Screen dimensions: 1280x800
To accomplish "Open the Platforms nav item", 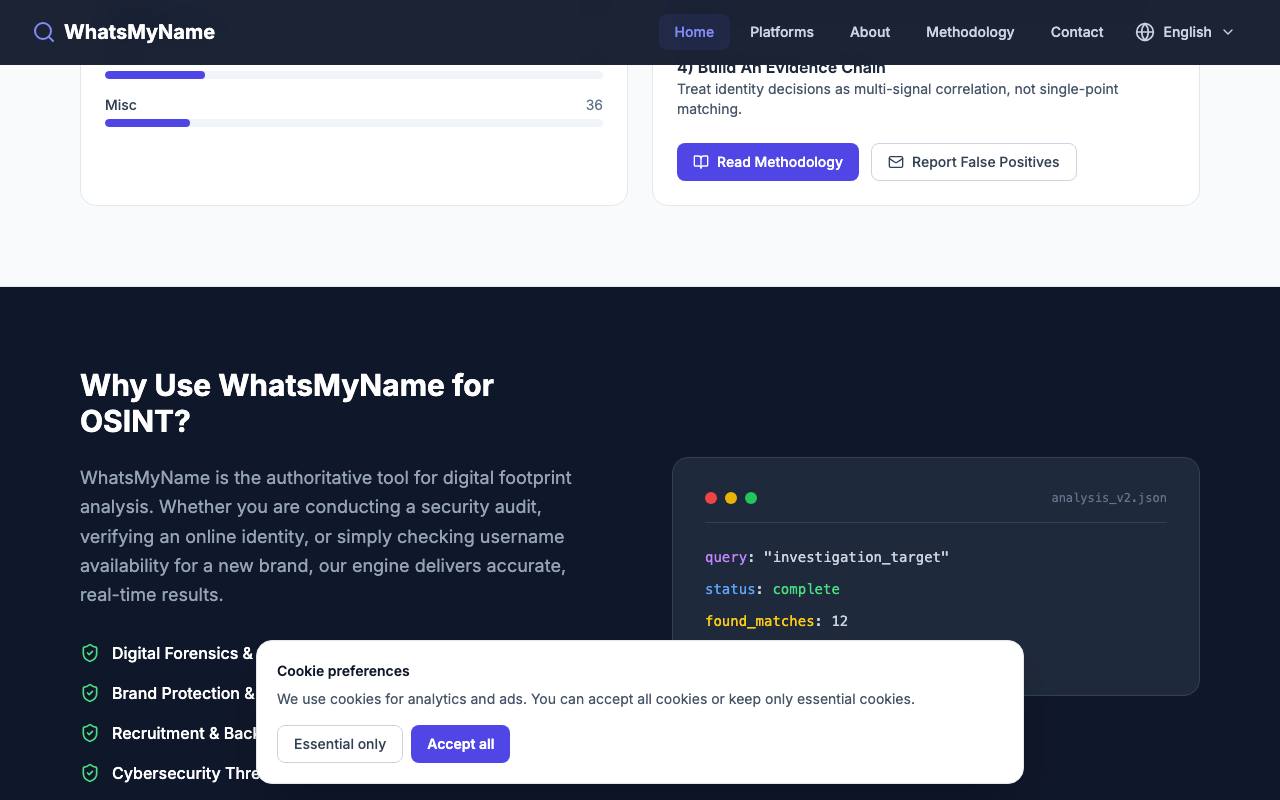I will click(782, 32).
